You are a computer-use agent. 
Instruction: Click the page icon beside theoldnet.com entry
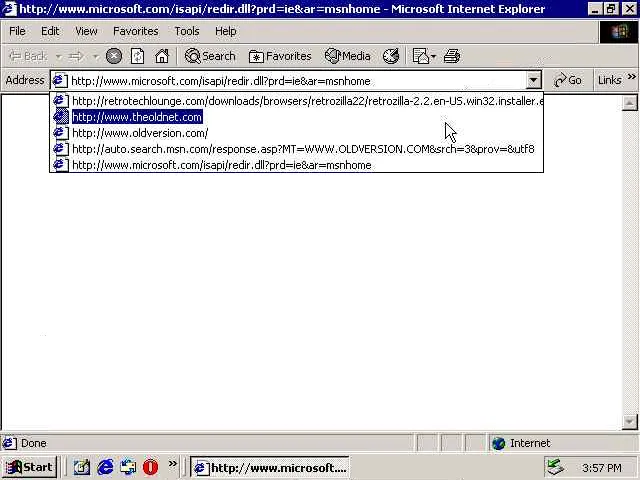point(61,117)
